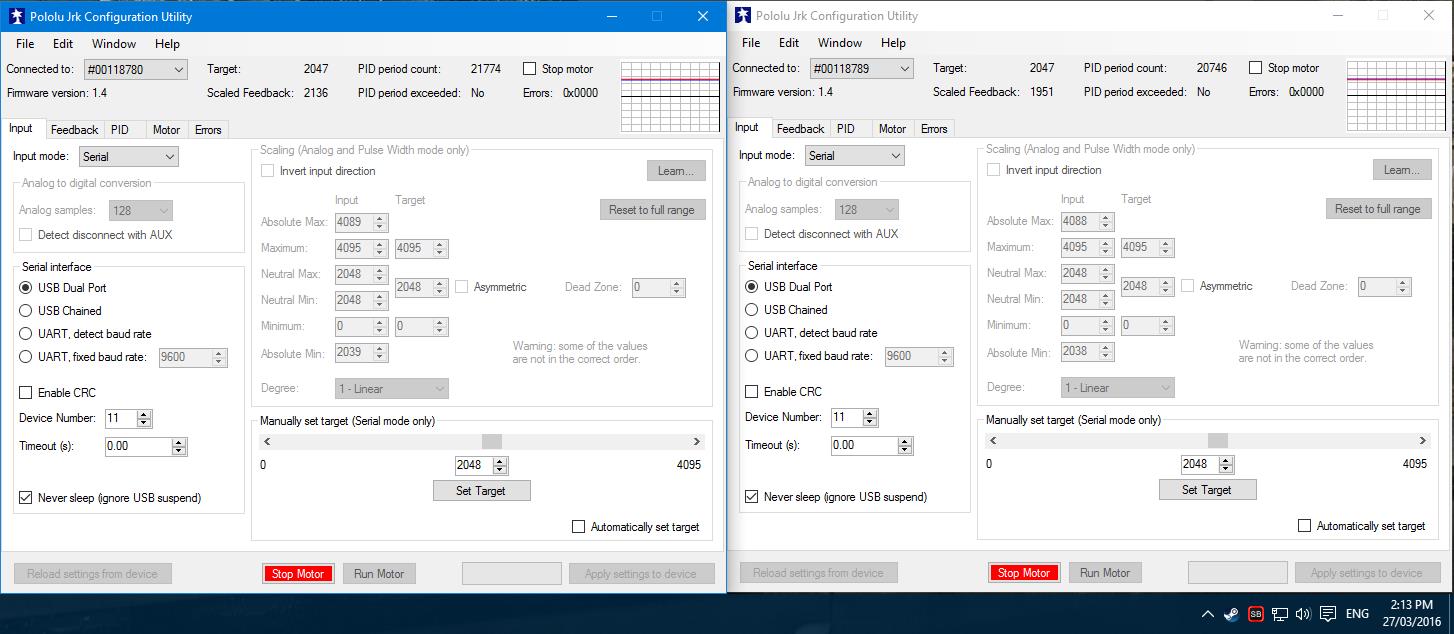This screenshot has width=1454, height=634.
Task: Click the red SB tray icon
Action: click(x=1255, y=613)
